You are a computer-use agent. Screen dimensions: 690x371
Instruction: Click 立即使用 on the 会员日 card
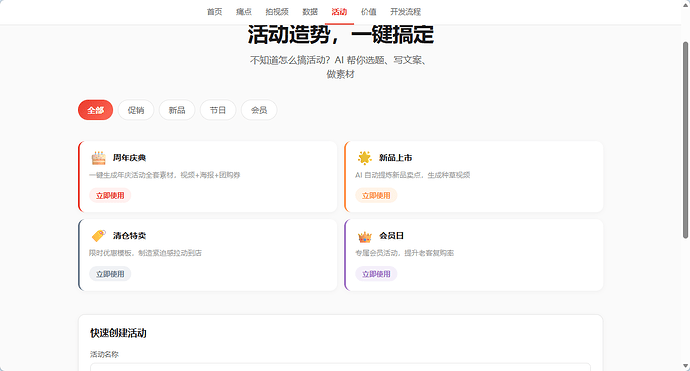376,274
